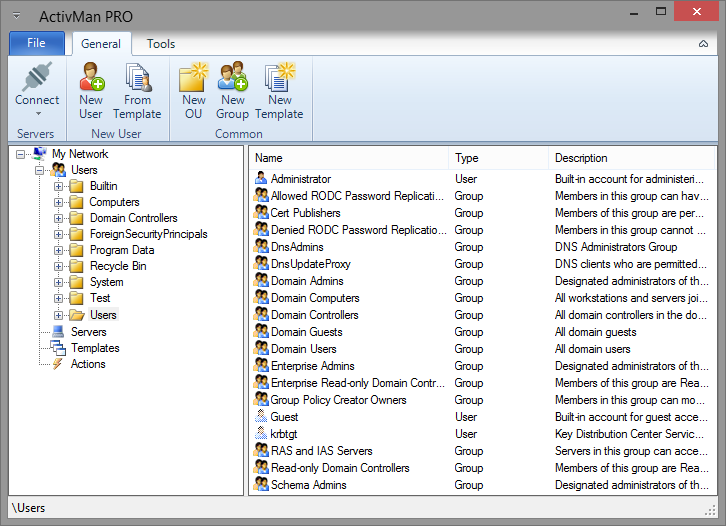
Task: Select the Cert Publishers group icon
Action: click(x=261, y=212)
